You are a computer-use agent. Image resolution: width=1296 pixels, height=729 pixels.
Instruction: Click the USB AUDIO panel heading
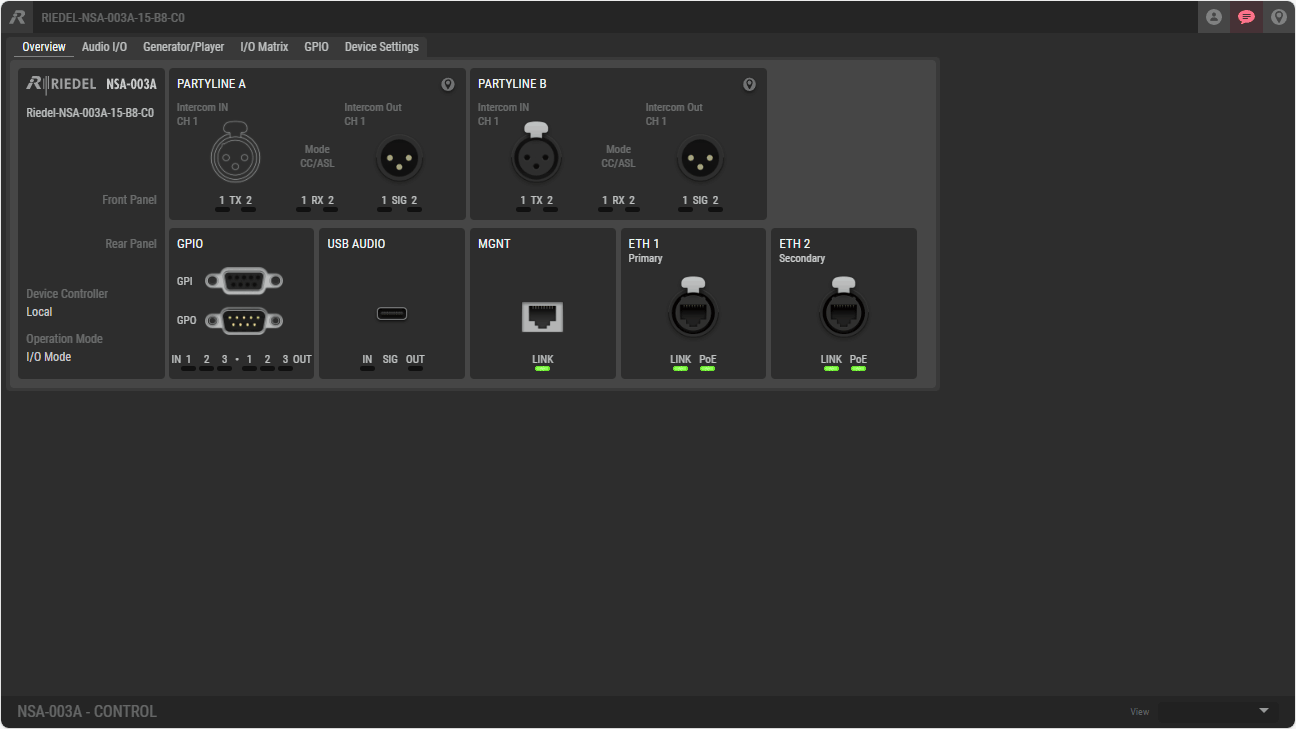click(x=356, y=244)
